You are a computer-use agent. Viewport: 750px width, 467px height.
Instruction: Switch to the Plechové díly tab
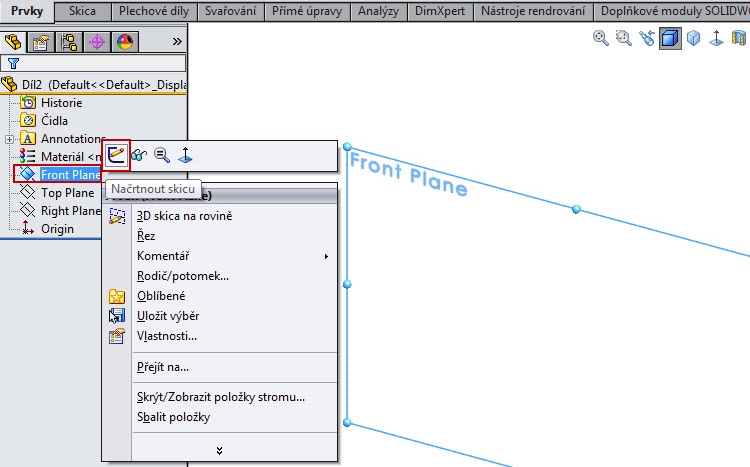coord(154,11)
